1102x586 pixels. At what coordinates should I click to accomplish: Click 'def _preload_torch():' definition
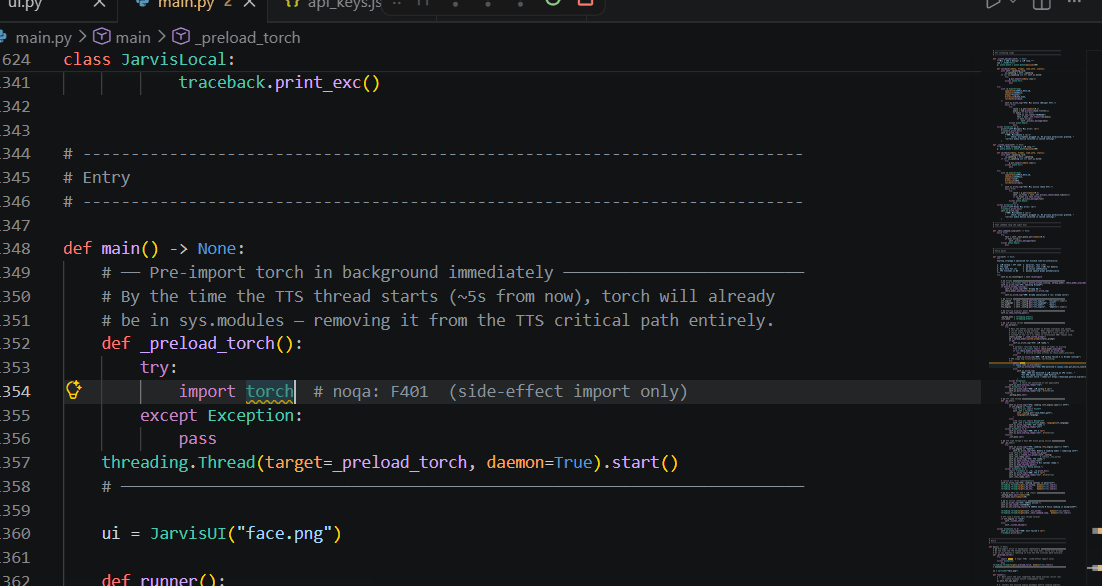[202, 344]
